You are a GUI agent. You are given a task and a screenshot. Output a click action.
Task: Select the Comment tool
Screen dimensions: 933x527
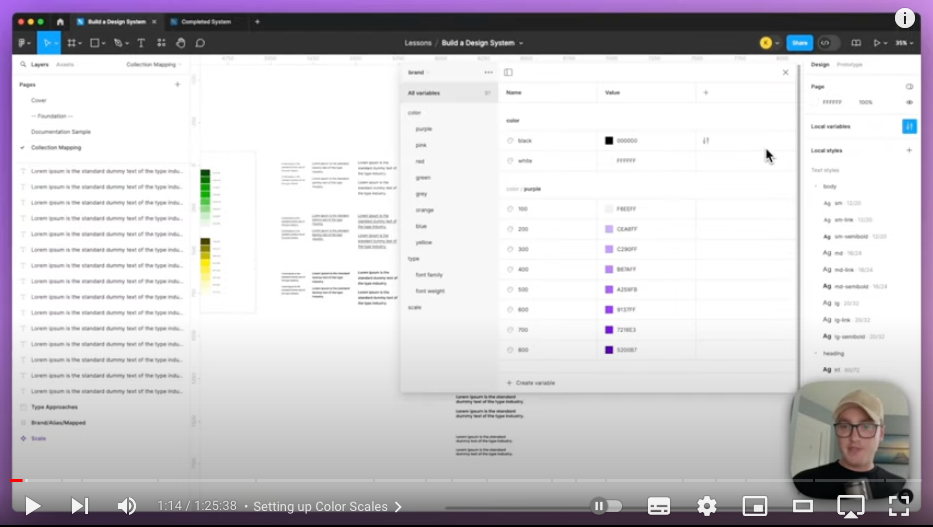pyautogui.click(x=201, y=43)
